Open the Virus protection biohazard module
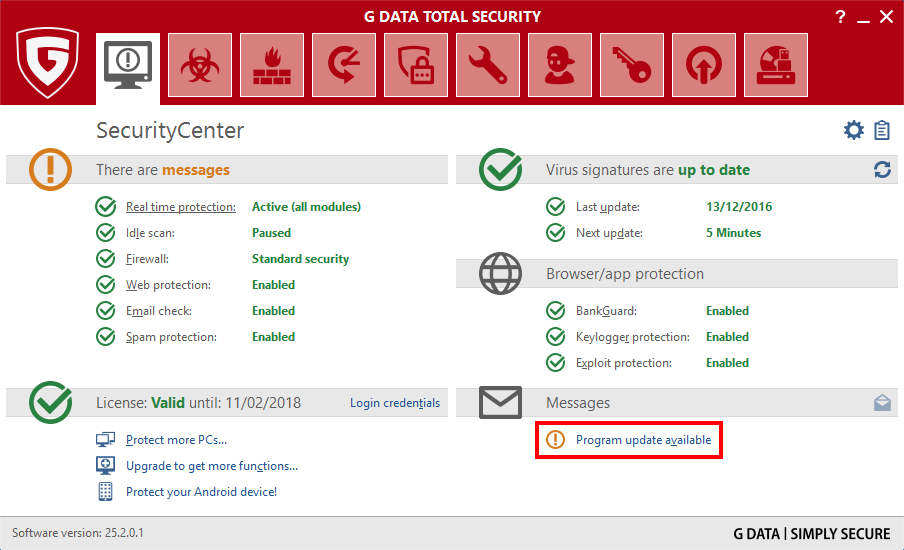 click(x=200, y=65)
